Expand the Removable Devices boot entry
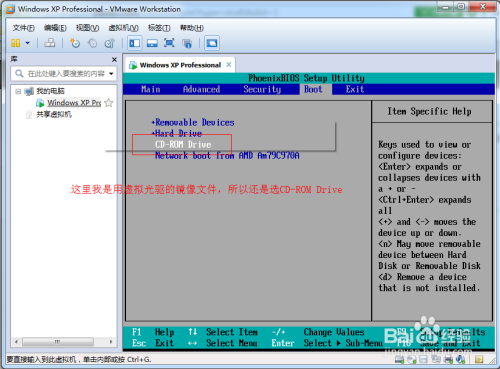Screen dimensions: 500x369 193,122
